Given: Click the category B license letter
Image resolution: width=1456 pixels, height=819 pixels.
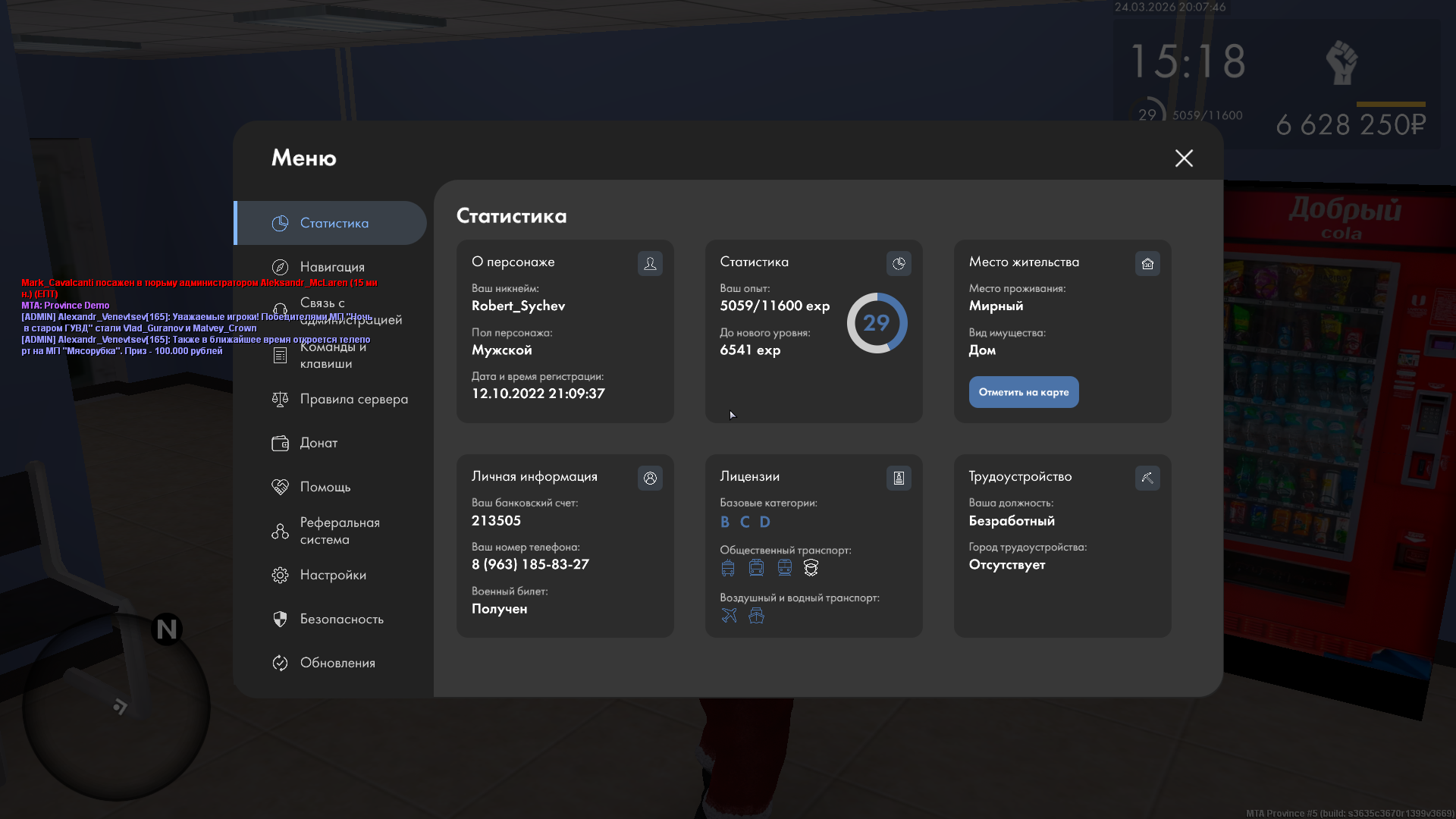Looking at the screenshot, I should pos(725,522).
